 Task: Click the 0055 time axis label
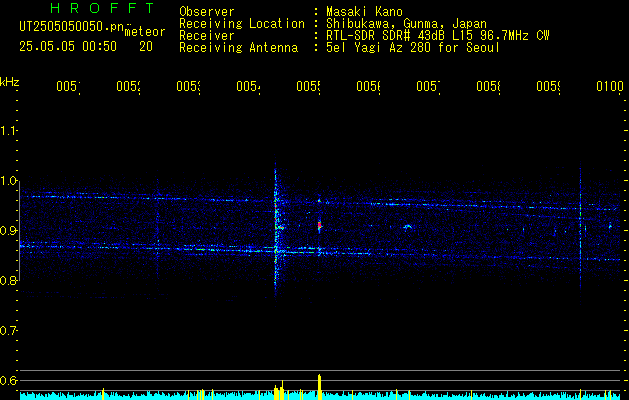click(308, 86)
